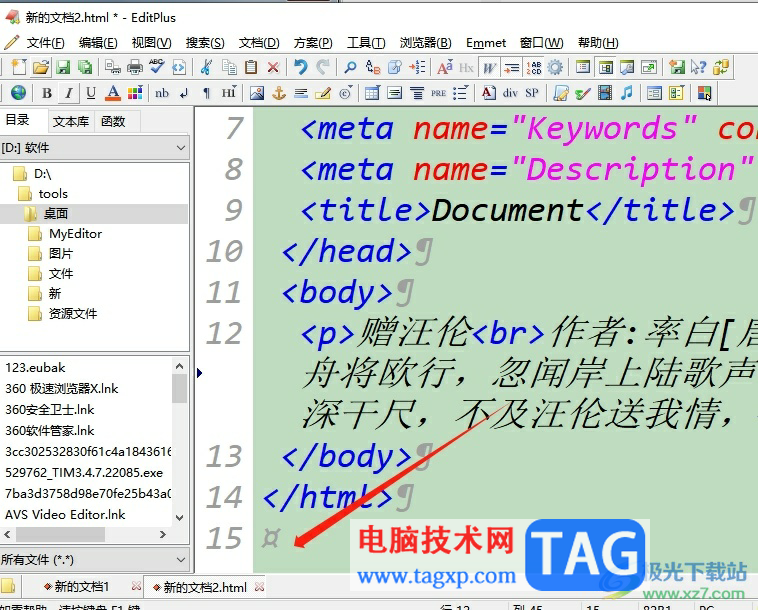Open Find with magnifier icon
The image size is (758, 610).
(x=350, y=67)
